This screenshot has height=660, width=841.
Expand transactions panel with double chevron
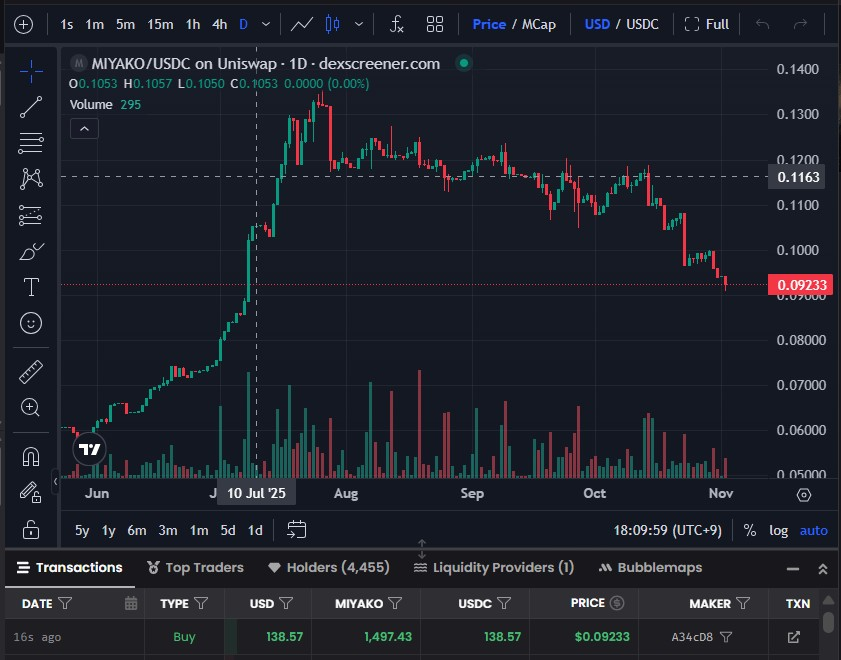tap(823, 569)
